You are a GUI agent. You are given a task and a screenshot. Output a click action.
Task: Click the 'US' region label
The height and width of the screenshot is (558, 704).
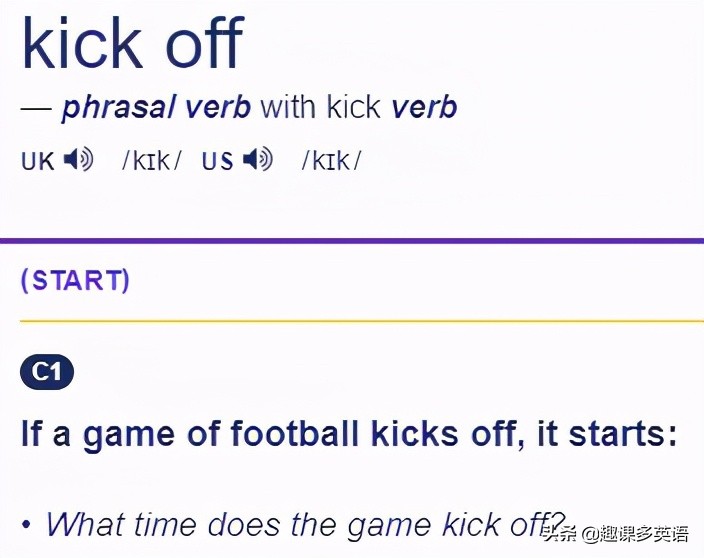pyautogui.click(x=217, y=161)
